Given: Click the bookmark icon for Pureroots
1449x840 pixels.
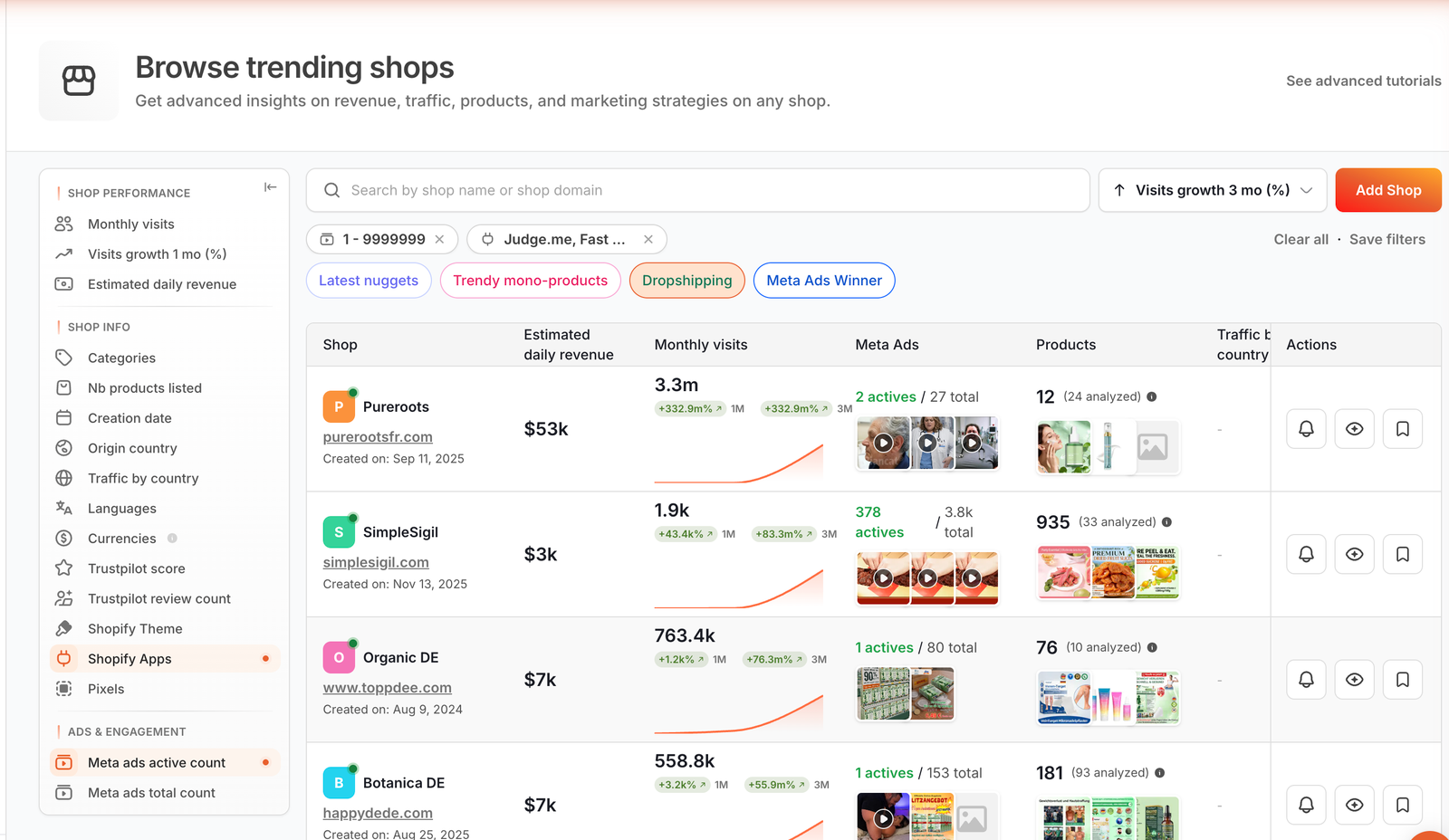Looking at the screenshot, I should tap(1402, 429).
